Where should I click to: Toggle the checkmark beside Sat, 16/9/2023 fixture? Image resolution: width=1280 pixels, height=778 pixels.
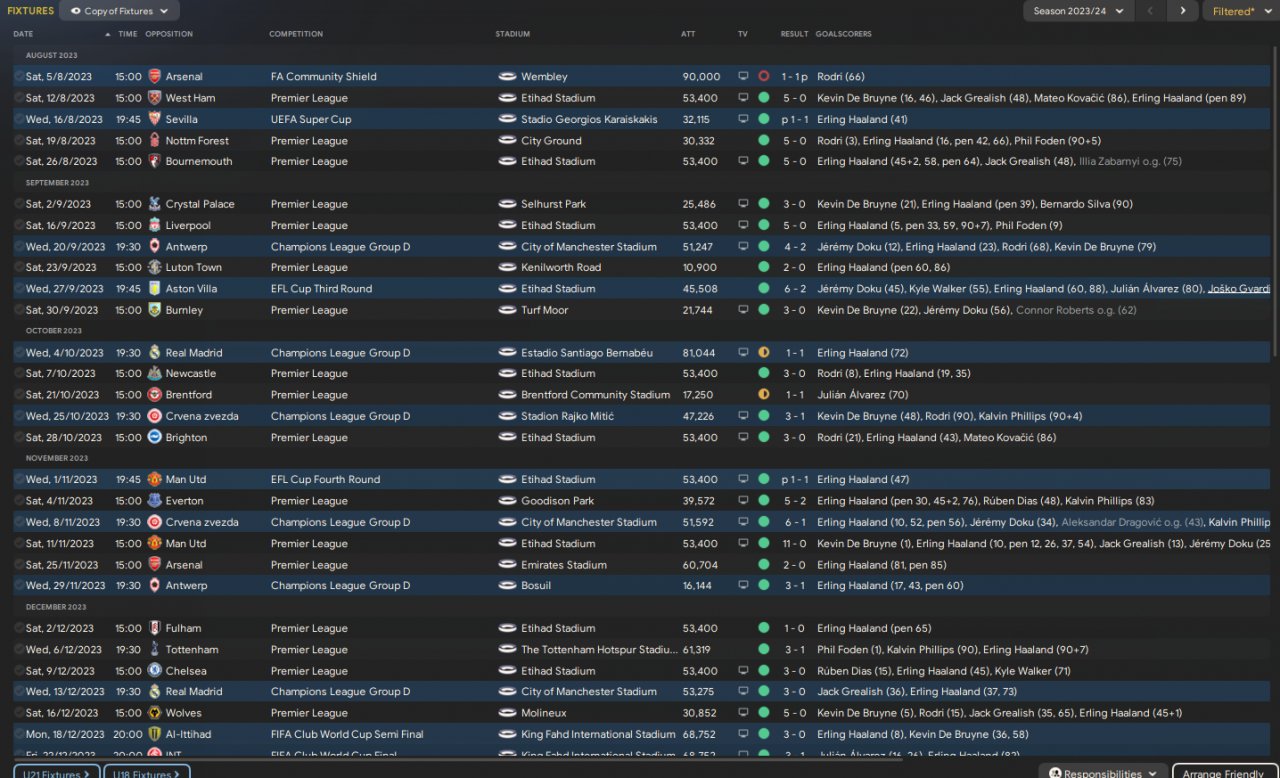19,225
